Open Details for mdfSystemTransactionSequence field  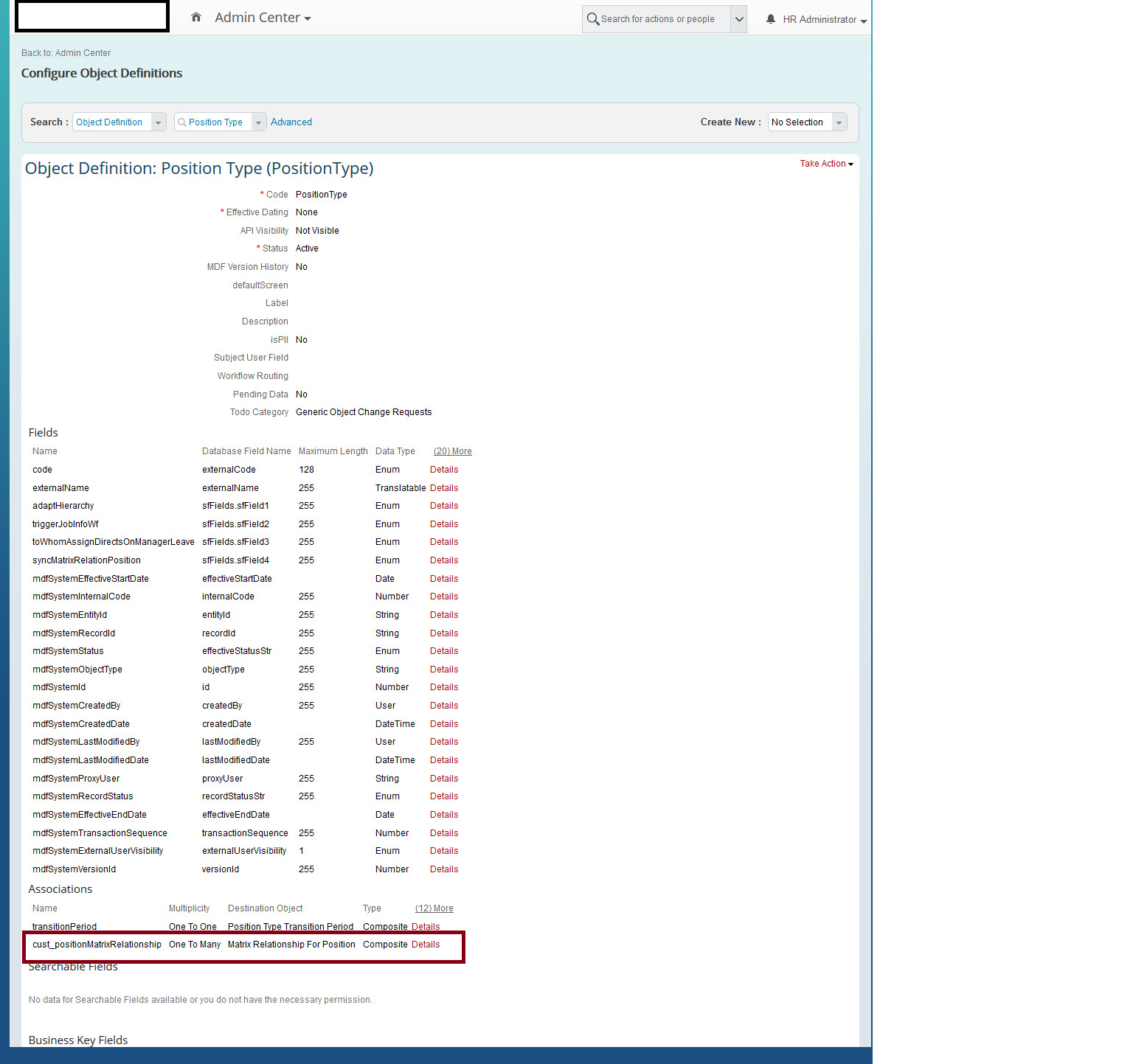coord(444,833)
